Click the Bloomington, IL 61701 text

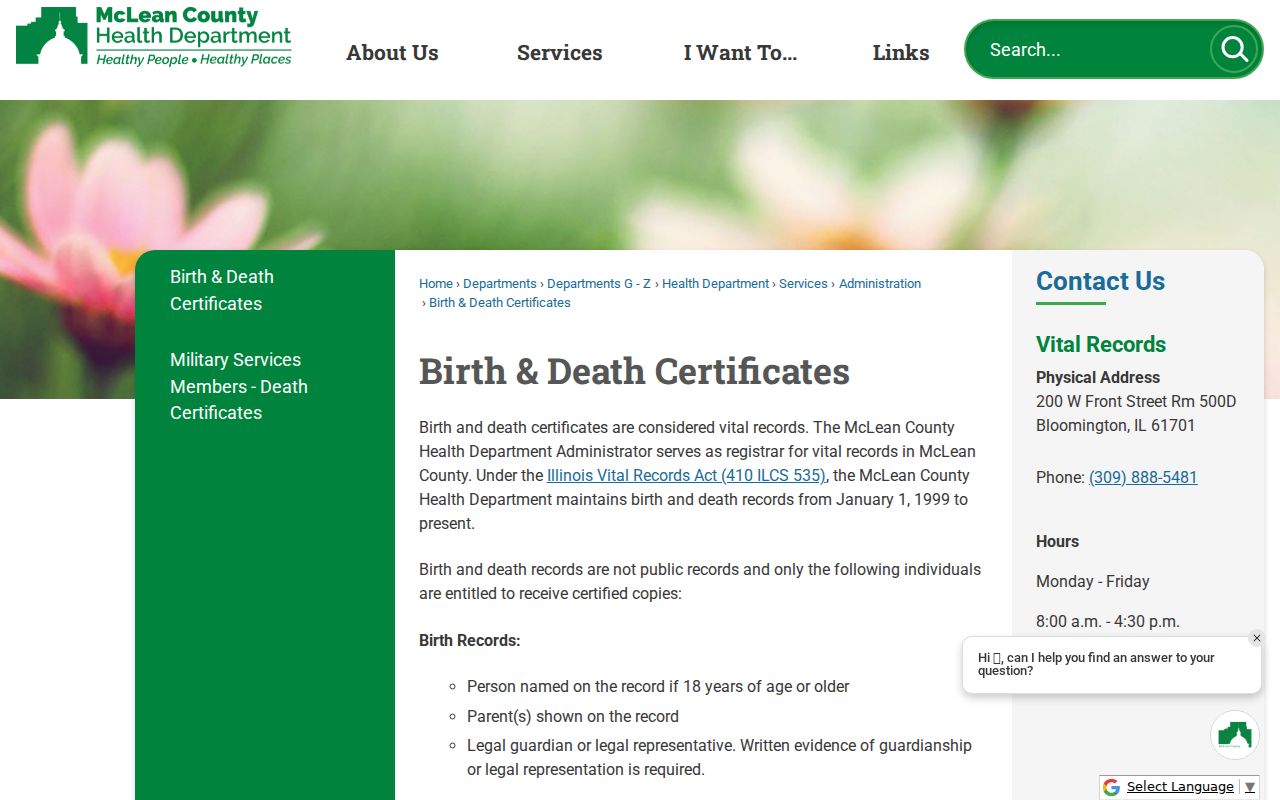point(1116,425)
